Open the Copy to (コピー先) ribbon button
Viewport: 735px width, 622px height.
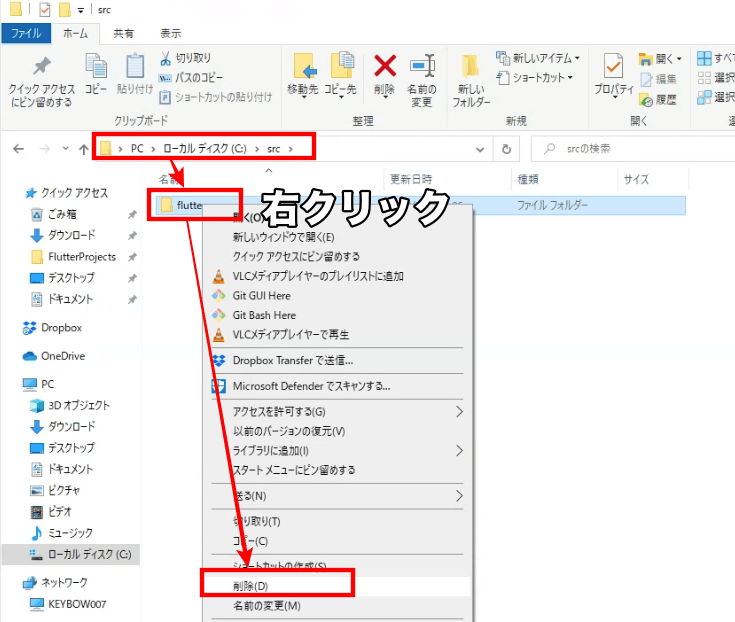pos(340,75)
